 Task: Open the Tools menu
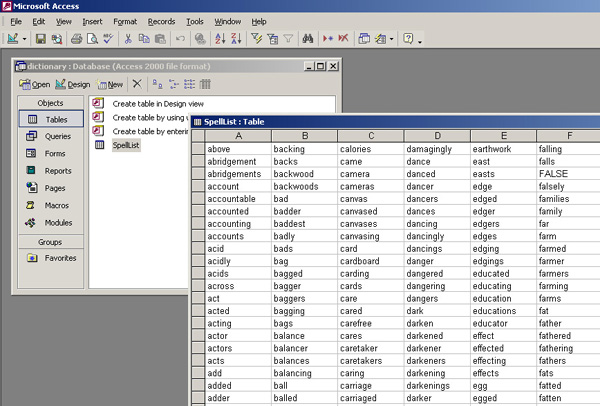pyautogui.click(x=195, y=21)
